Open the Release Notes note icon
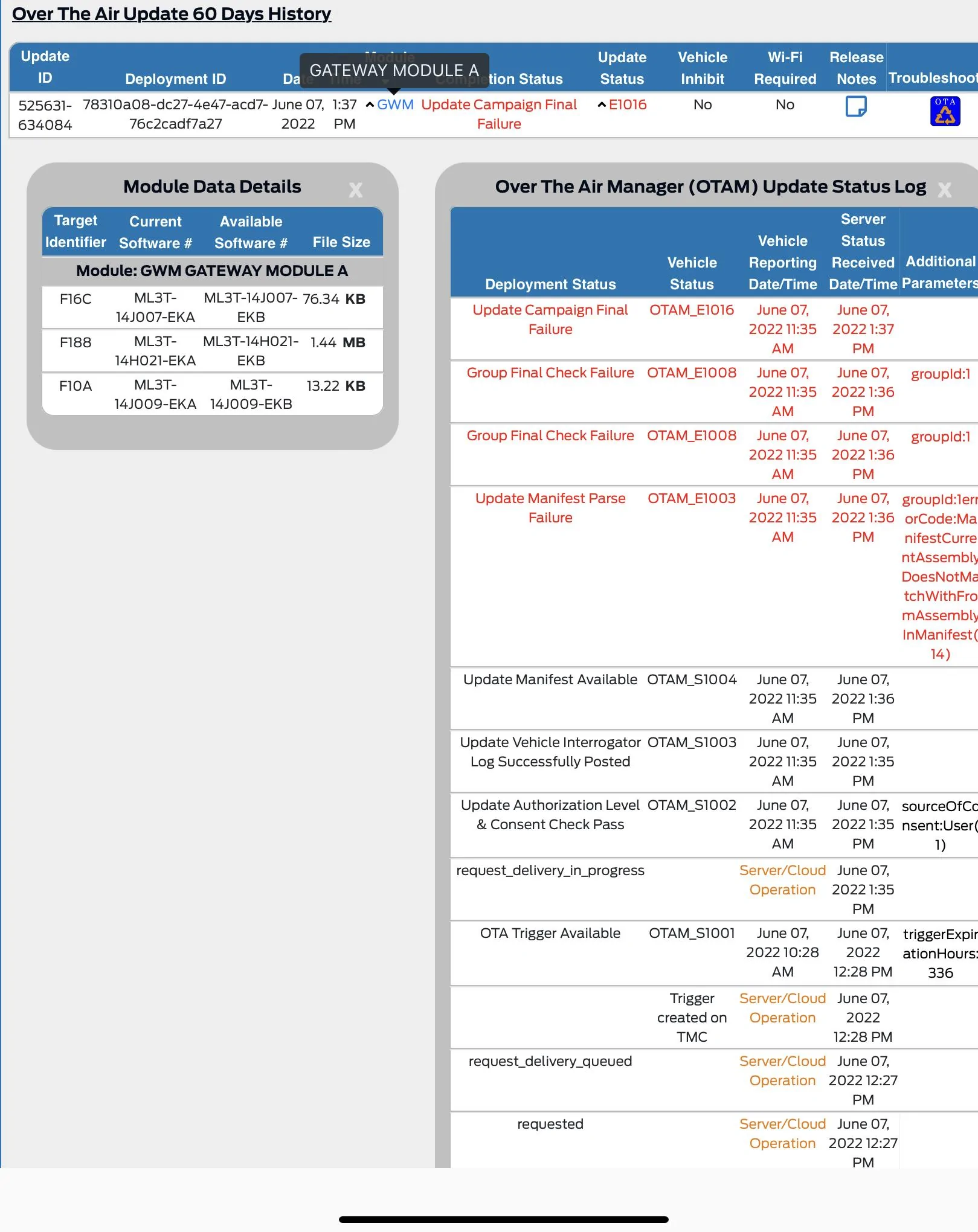Viewport: 978px width, 1232px height. click(855, 106)
